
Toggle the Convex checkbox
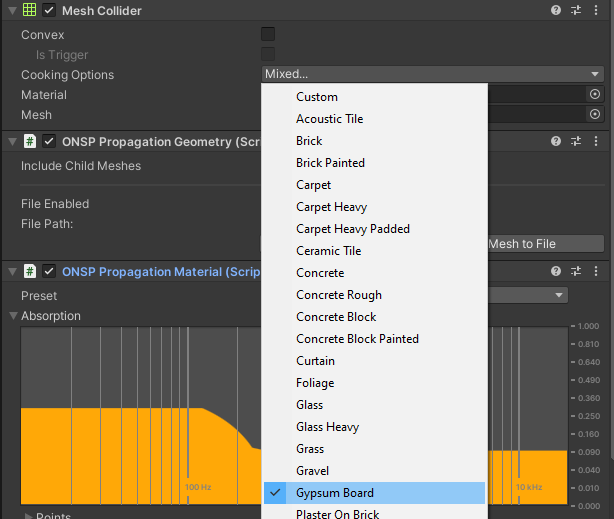click(268, 35)
